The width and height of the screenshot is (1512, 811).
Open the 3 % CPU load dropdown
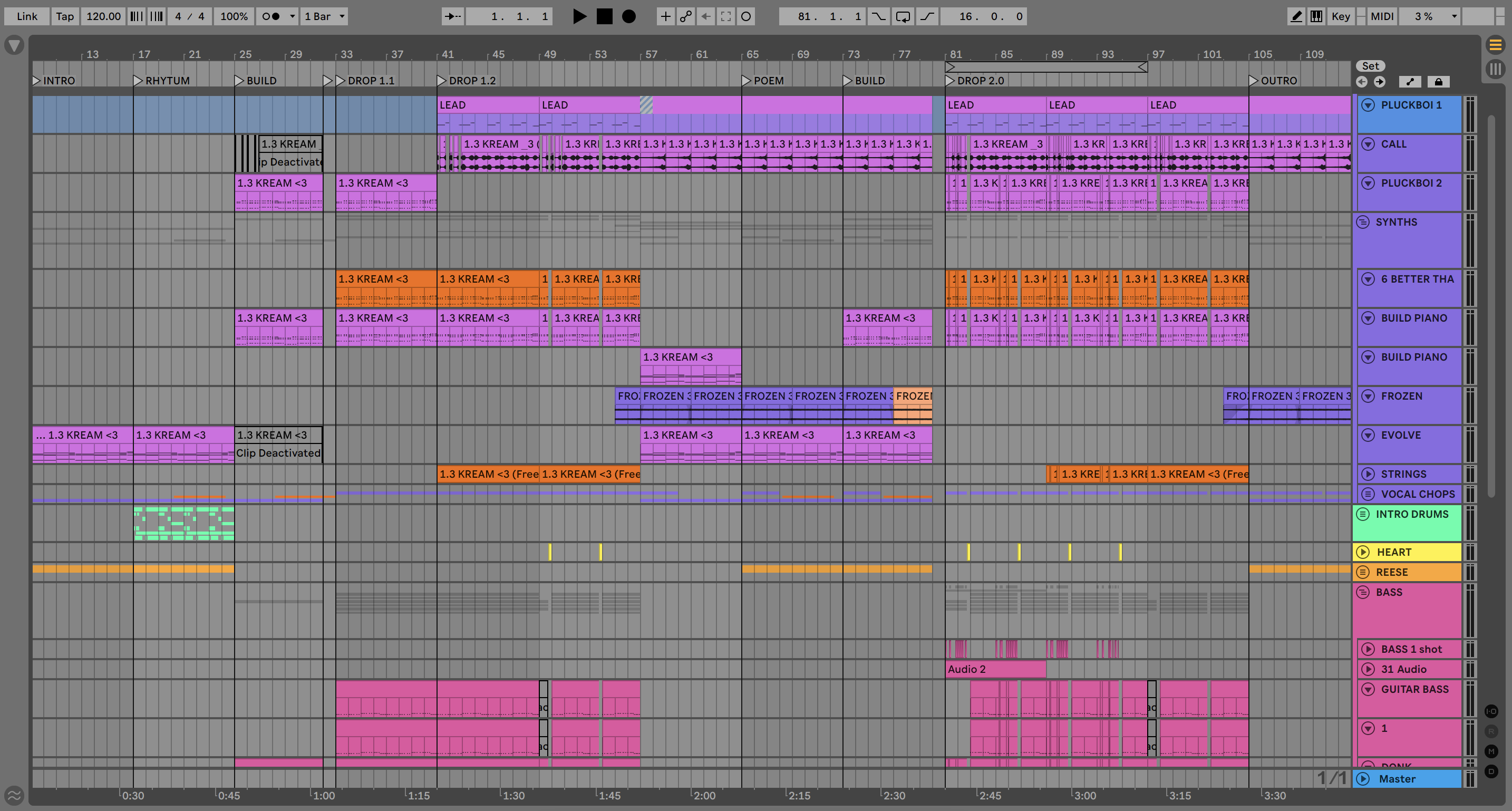[1430, 16]
